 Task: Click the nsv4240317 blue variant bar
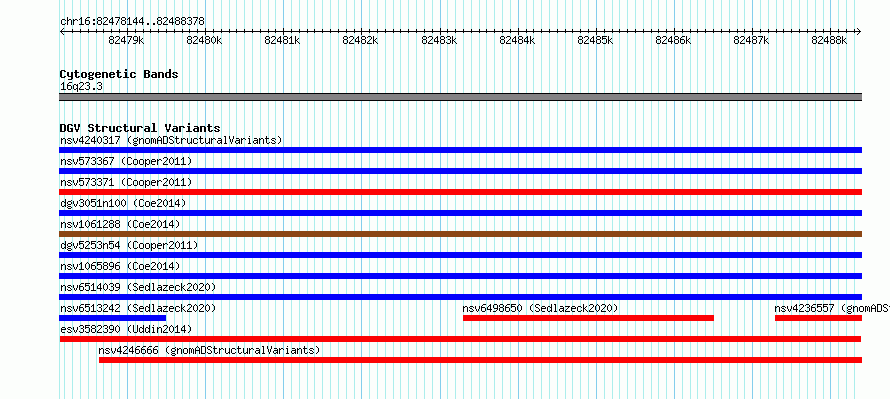pos(460,150)
